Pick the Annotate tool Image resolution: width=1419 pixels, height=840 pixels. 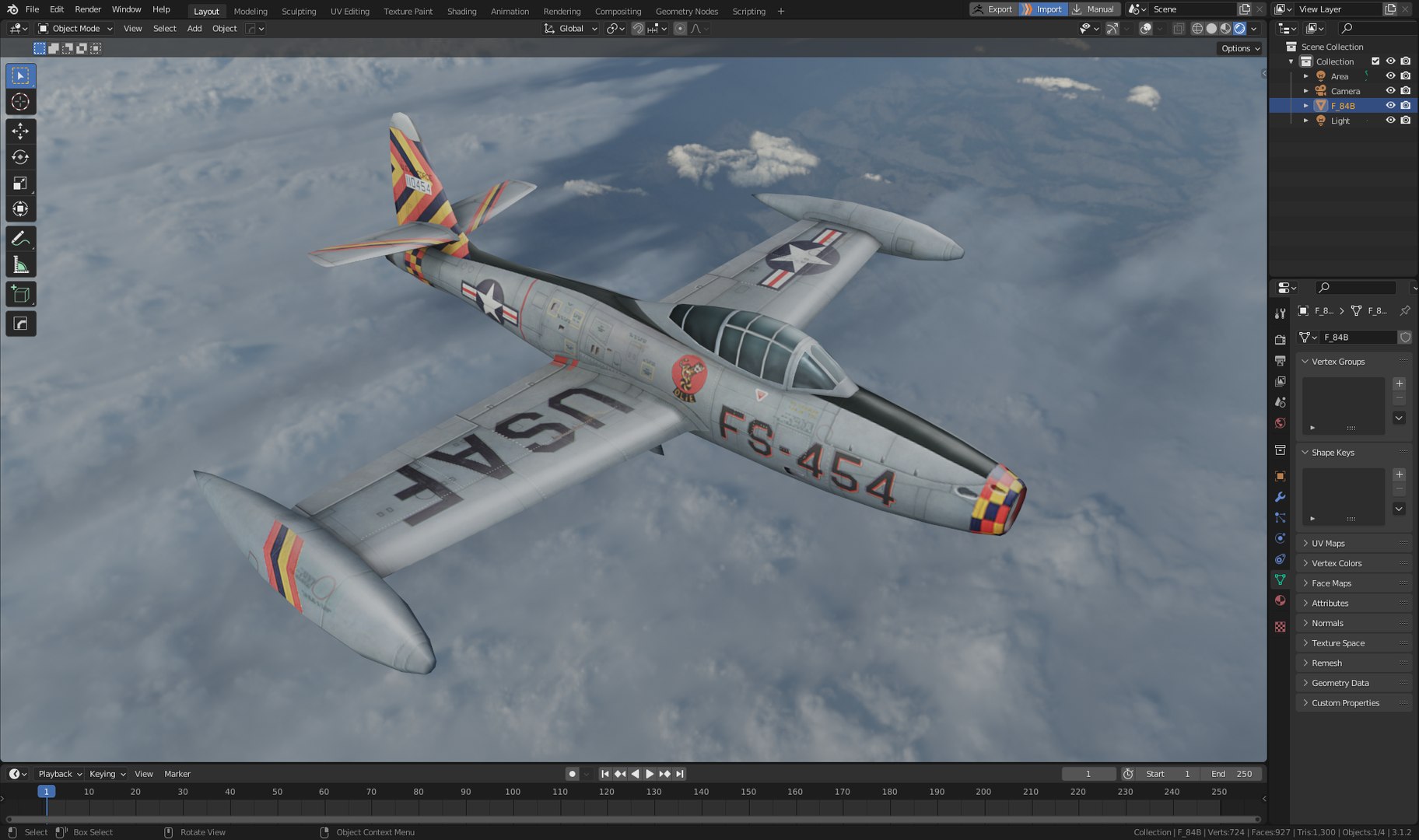20,239
